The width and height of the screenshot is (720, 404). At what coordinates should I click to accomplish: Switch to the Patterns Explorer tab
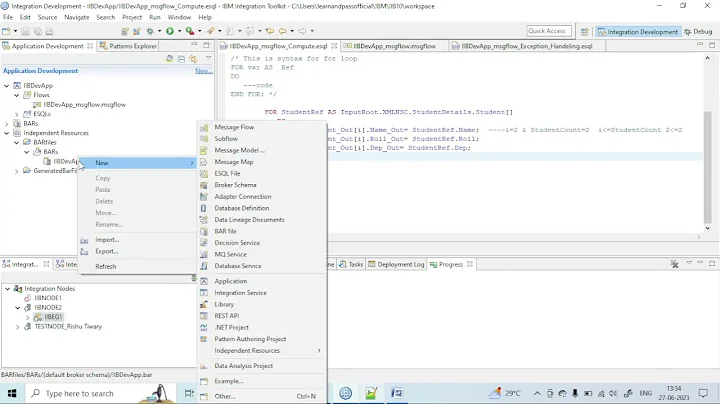pos(129,46)
